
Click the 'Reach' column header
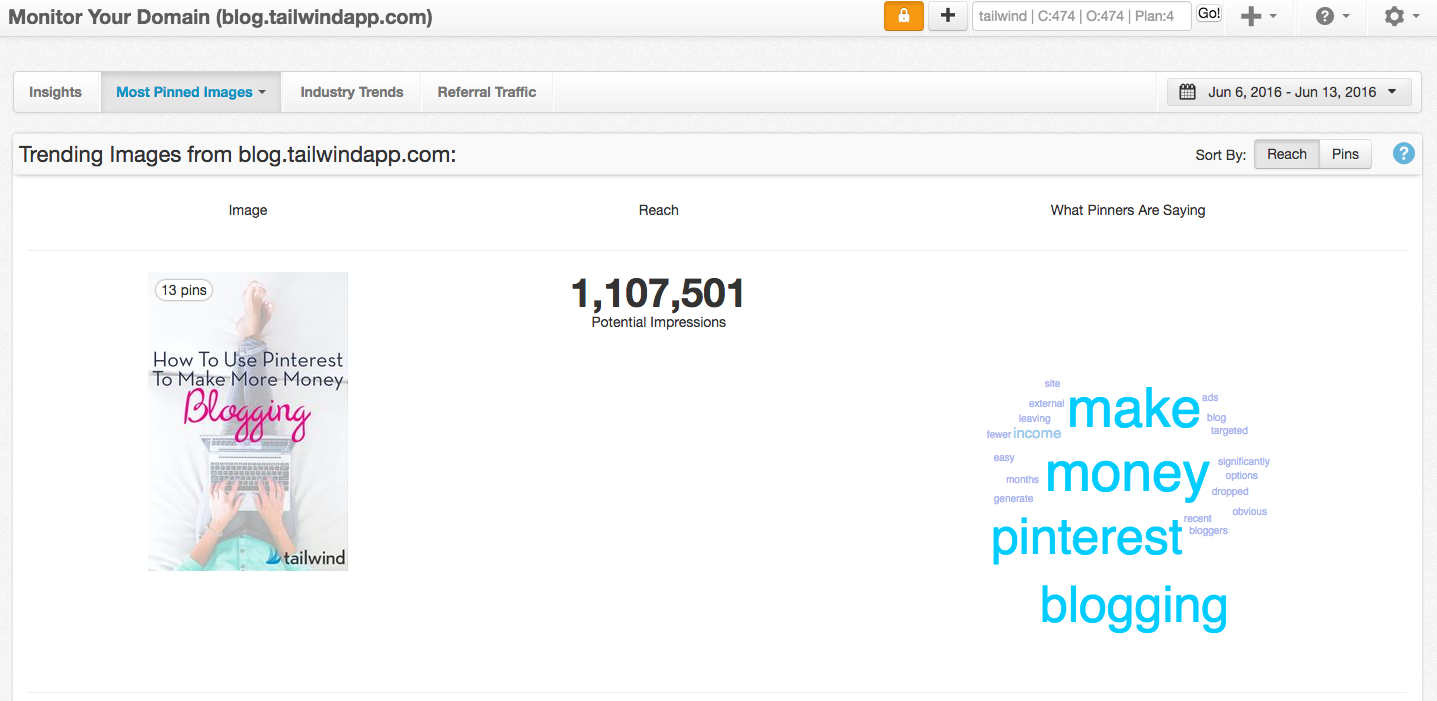point(659,210)
